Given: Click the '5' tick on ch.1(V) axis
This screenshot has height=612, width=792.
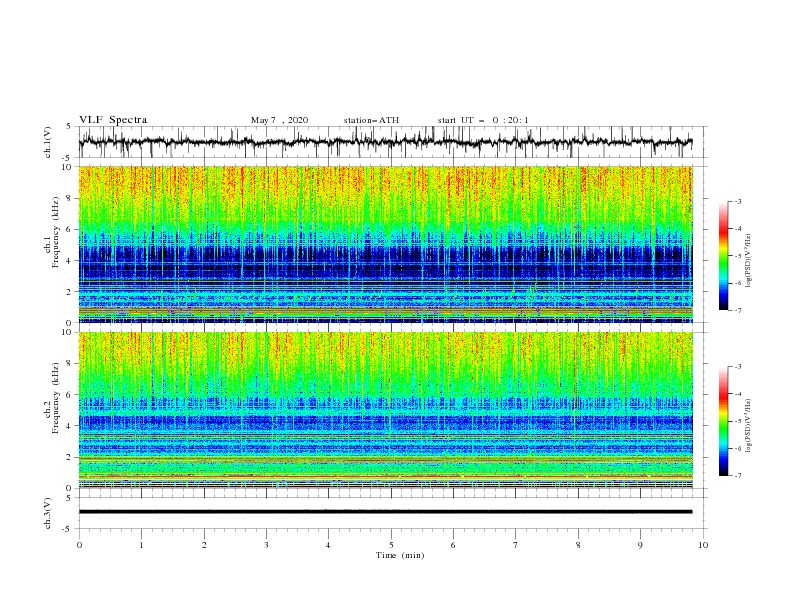Looking at the screenshot, I should point(69,127).
